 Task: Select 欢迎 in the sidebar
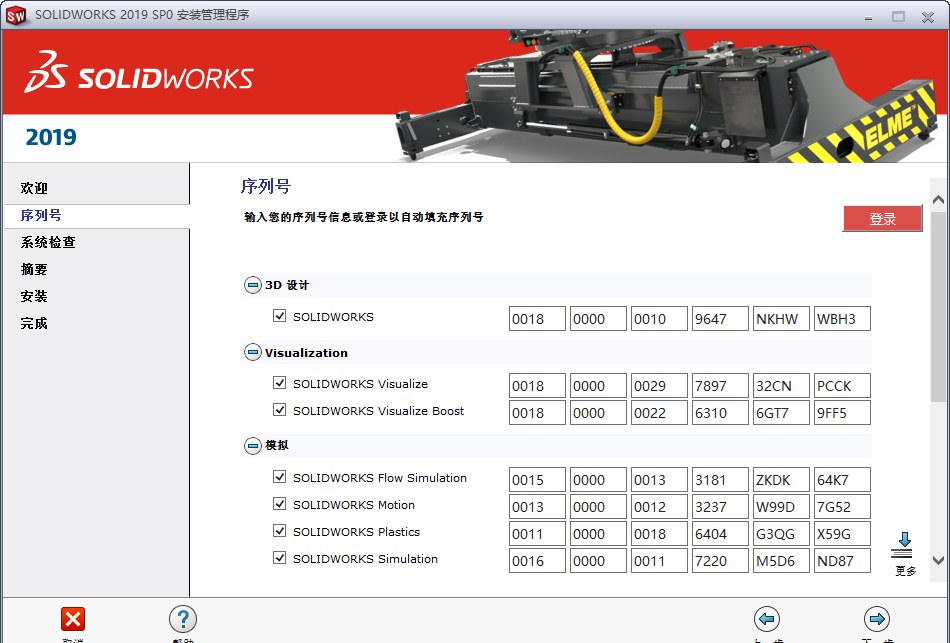click(x=34, y=188)
